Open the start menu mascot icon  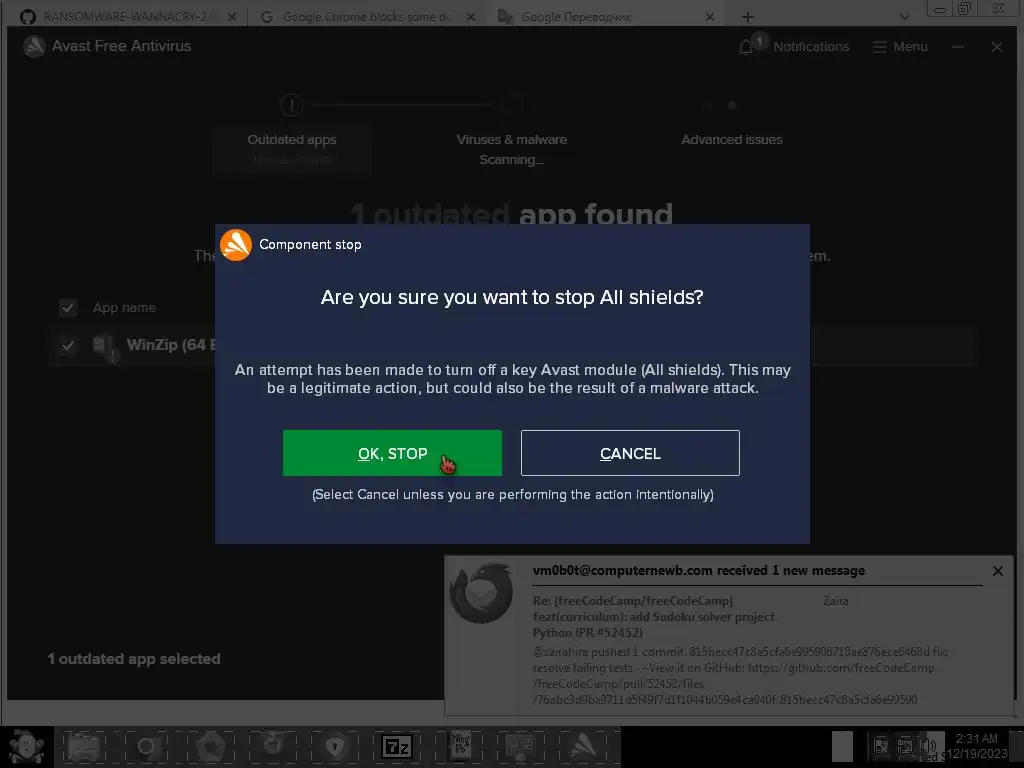pos(26,746)
